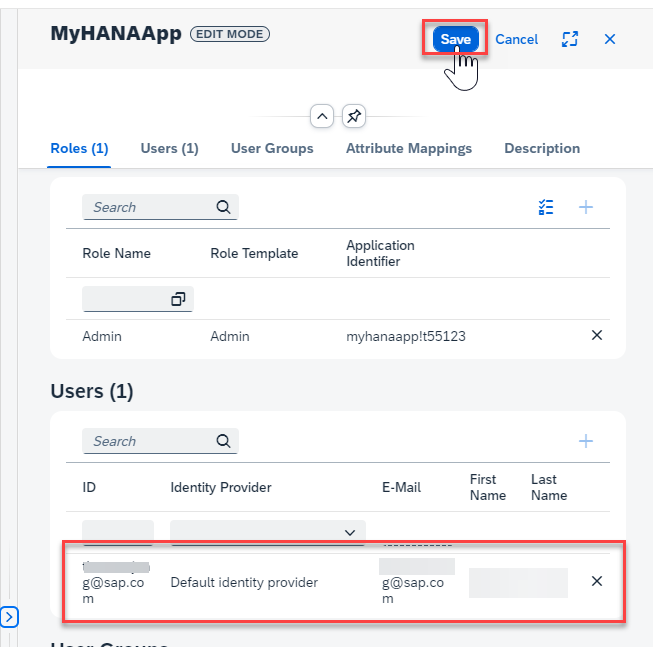The height and width of the screenshot is (647, 653).
Task: Click the Last Name column header
Action: coord(549,487)
